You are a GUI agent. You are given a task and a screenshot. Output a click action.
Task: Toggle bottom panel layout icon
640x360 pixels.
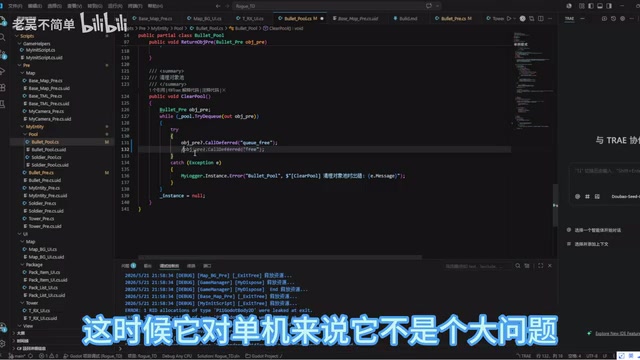600,6
